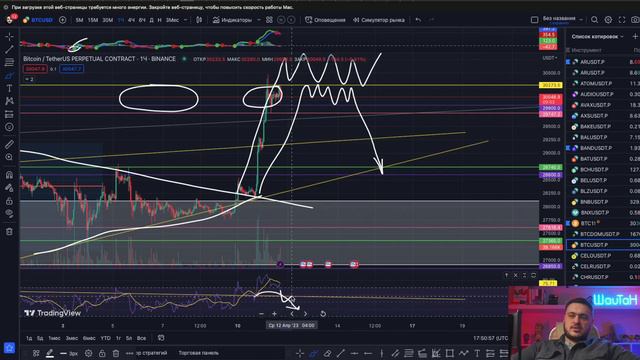Open the Индикаторы indicators dialog
The height and width of the screenshot is (360, 640).
[232, 20]
